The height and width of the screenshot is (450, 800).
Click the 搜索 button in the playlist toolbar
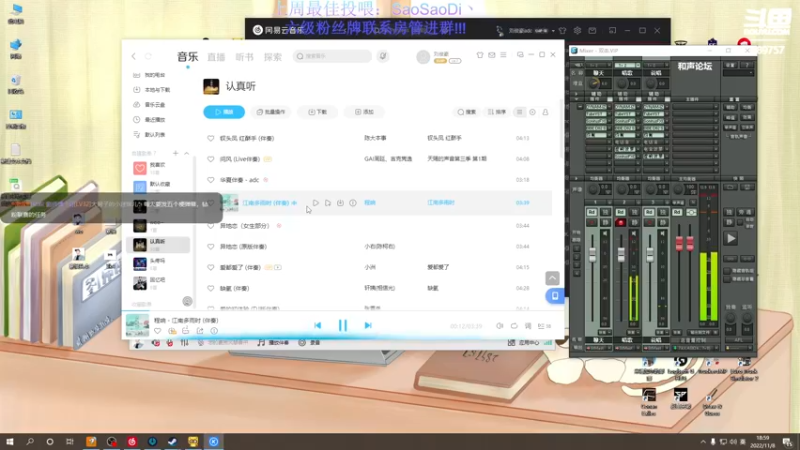click(x=467, y=112)
